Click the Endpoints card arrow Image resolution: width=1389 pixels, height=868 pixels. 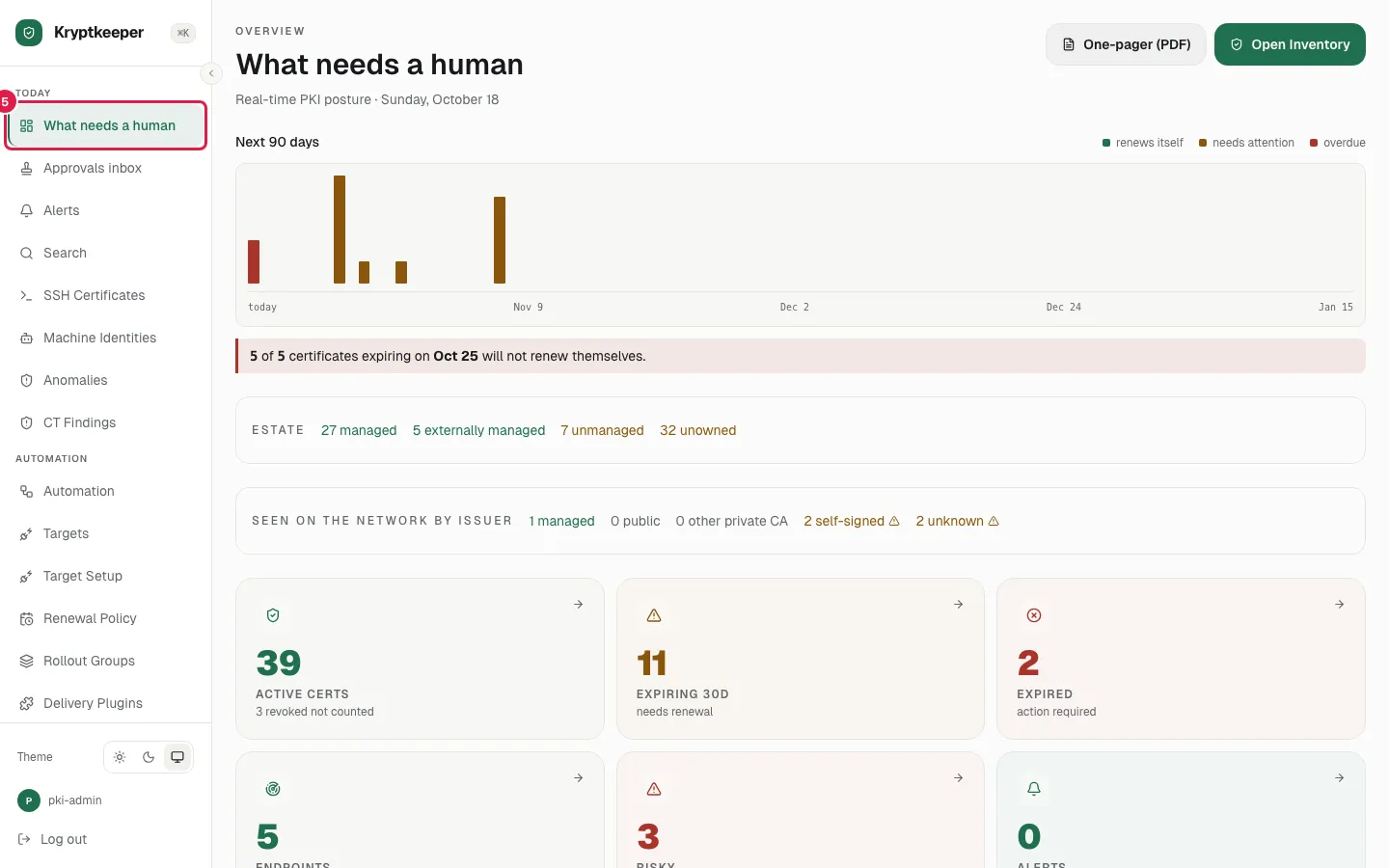click(x=579, y=778)
